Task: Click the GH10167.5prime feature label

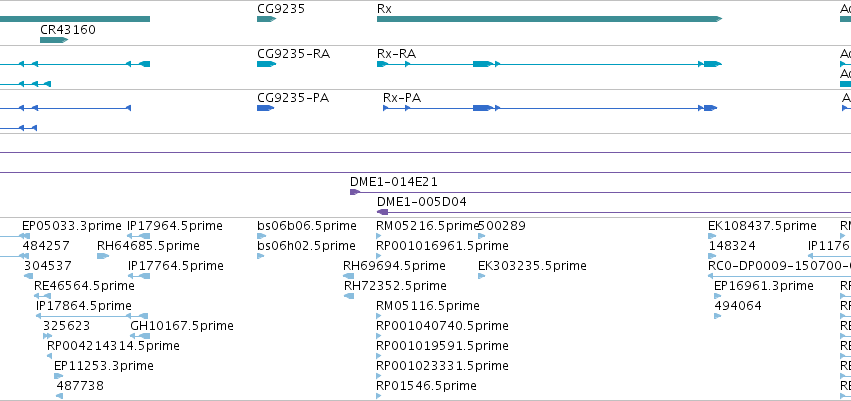Action: 182,326
